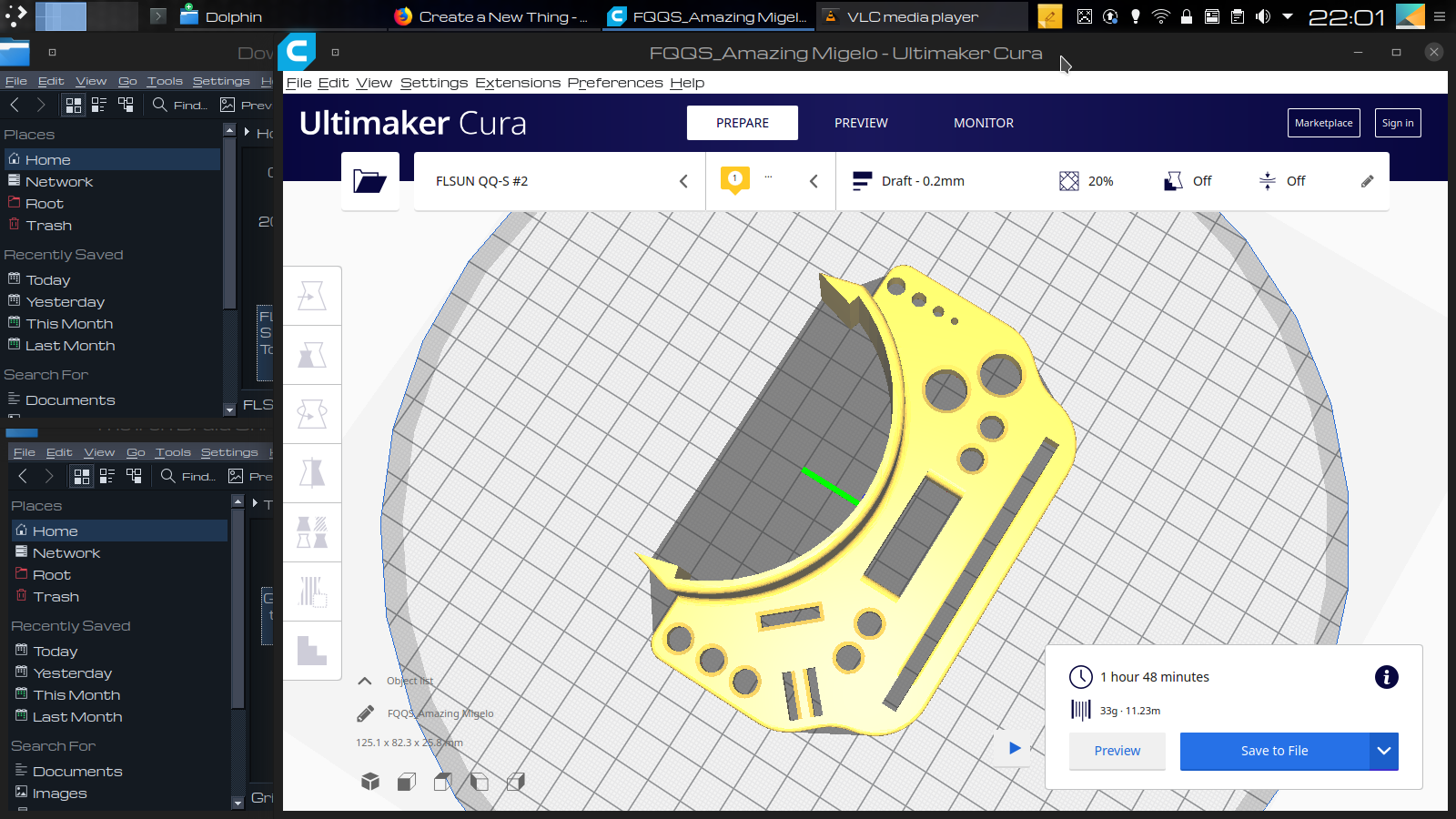Click the 22:01 clock
The width and height of the screenshot is (1456, 819).
tap(1346, 16)
